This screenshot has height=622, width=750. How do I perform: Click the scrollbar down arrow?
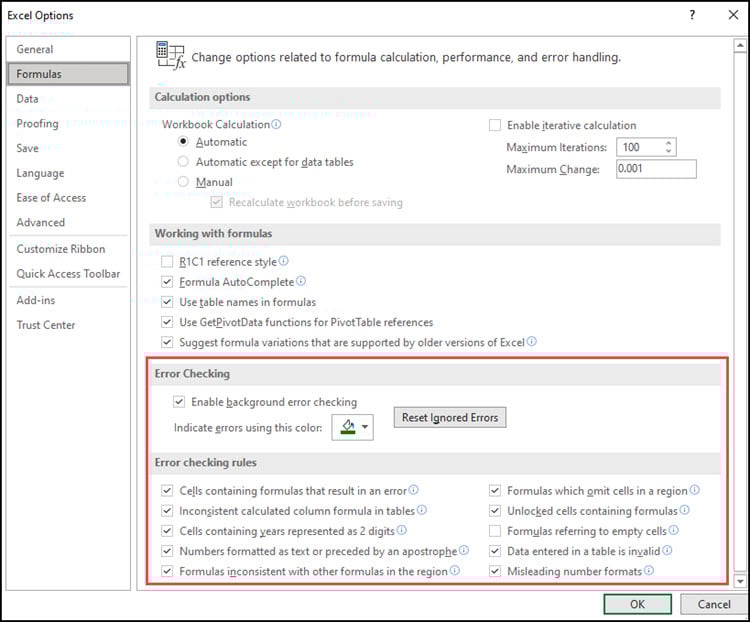point(740,581)
